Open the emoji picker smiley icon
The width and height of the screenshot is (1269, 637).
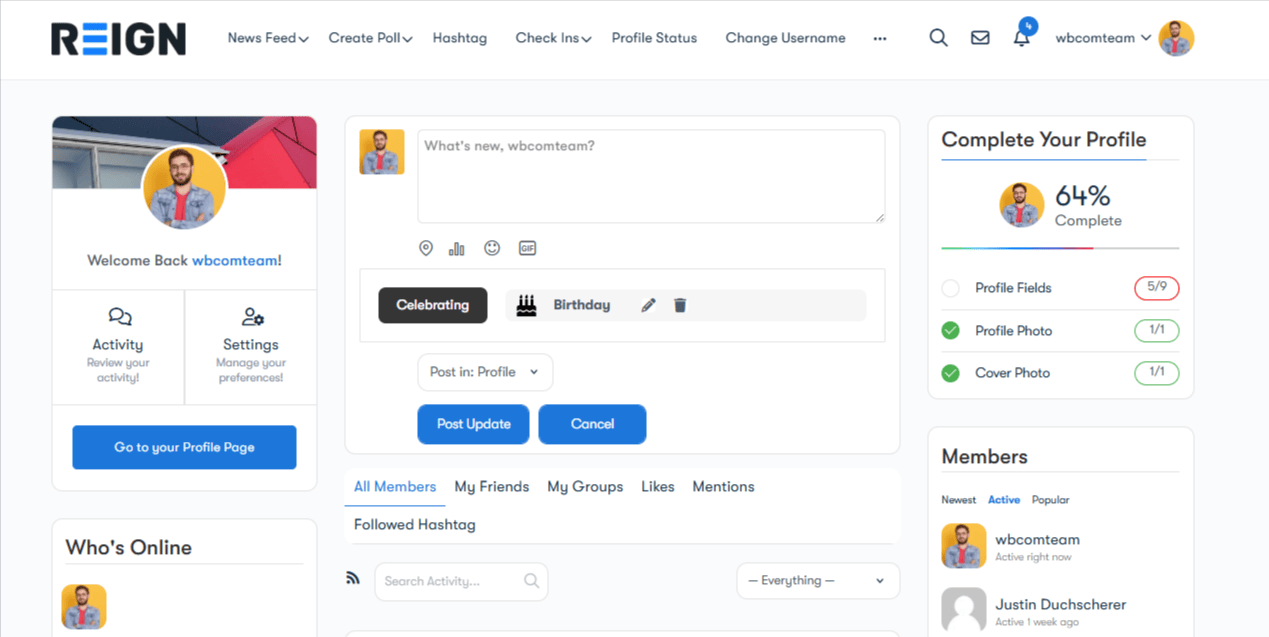click(x=492, y=248)
